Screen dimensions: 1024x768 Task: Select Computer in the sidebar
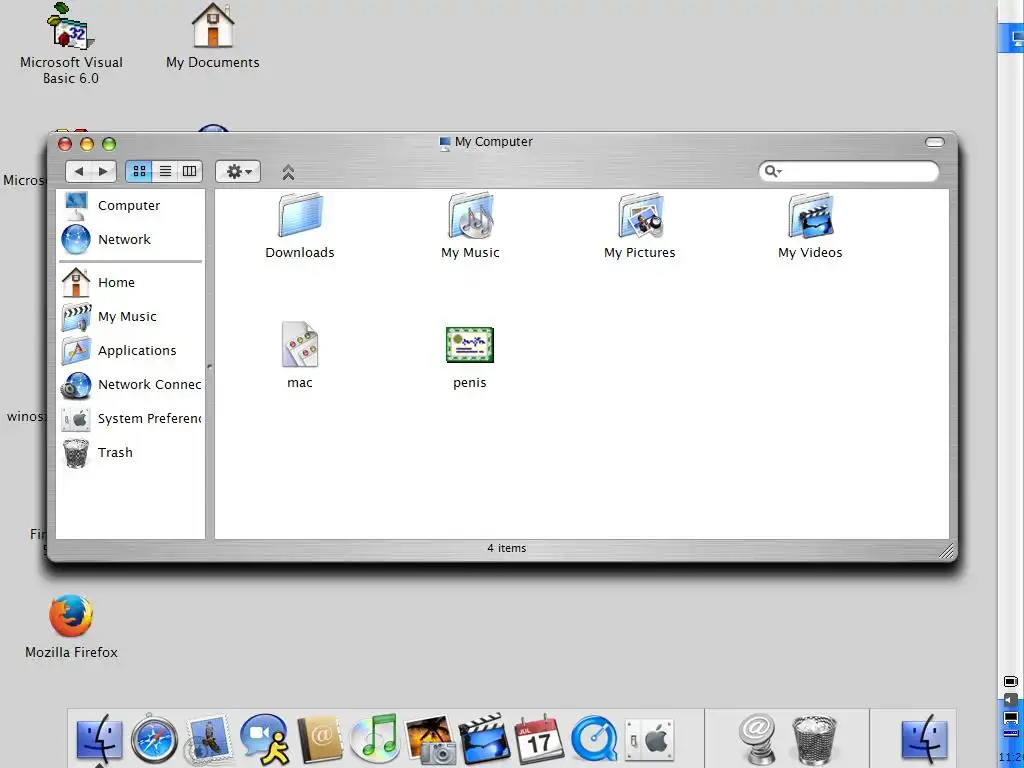131,205
